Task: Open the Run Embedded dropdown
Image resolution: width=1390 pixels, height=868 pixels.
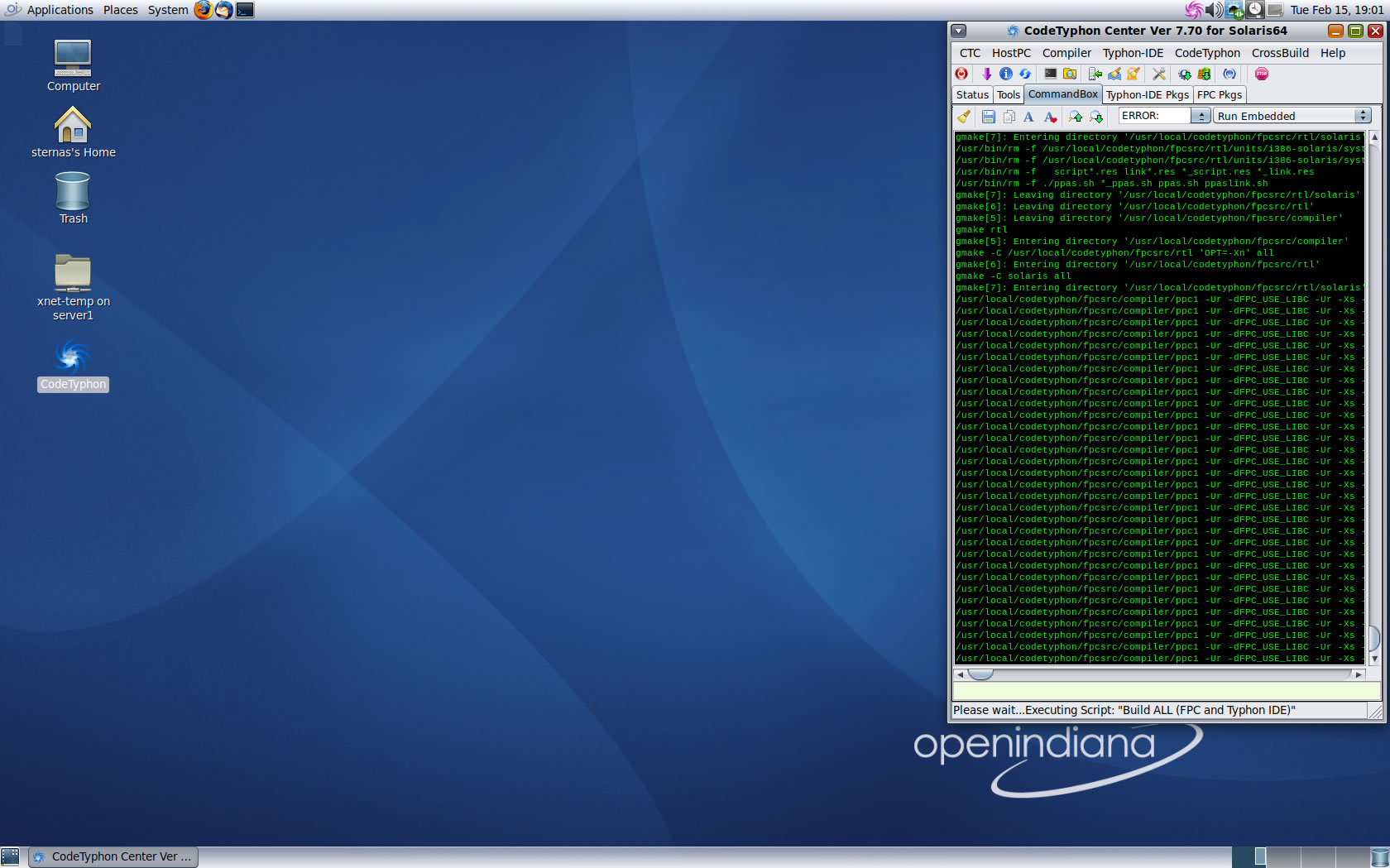Action: pos(1292,116)
